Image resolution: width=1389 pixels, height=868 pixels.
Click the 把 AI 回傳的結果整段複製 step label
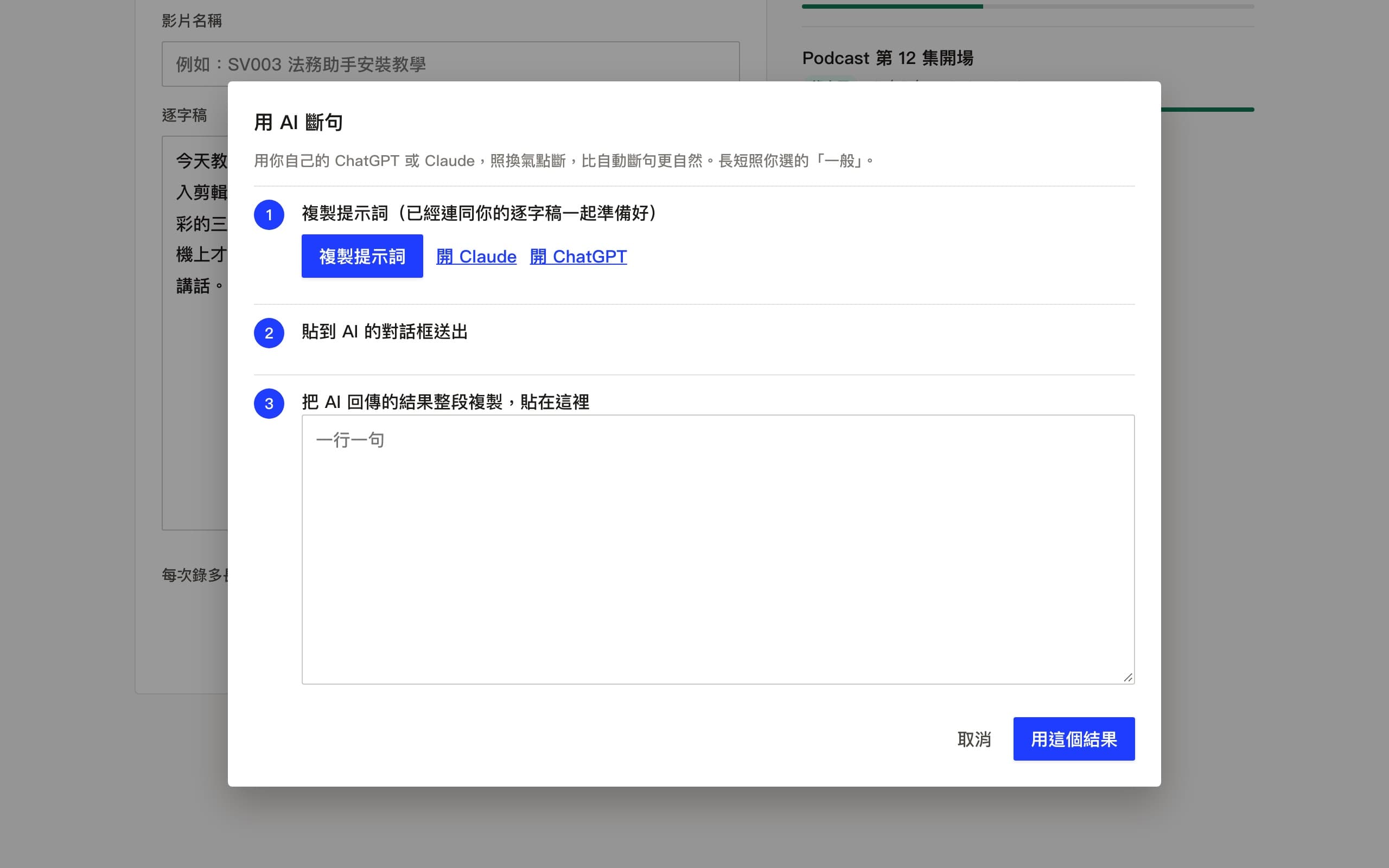445,402
